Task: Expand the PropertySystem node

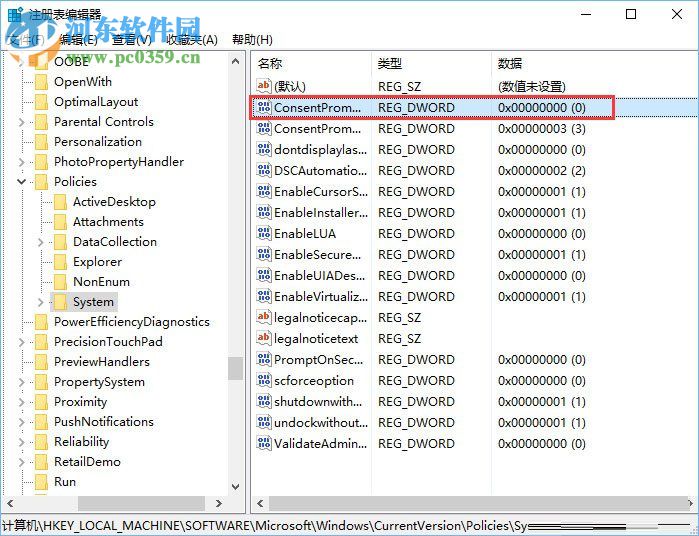Action: coord(21,382)
